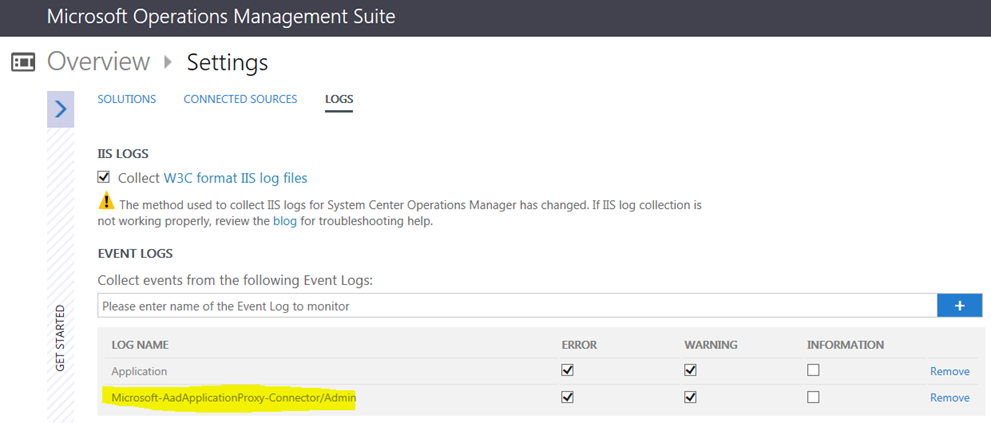Toggle Warning checkbox for Application log
Viewport: 991px width, 423px height.
(x=690, y=371)
